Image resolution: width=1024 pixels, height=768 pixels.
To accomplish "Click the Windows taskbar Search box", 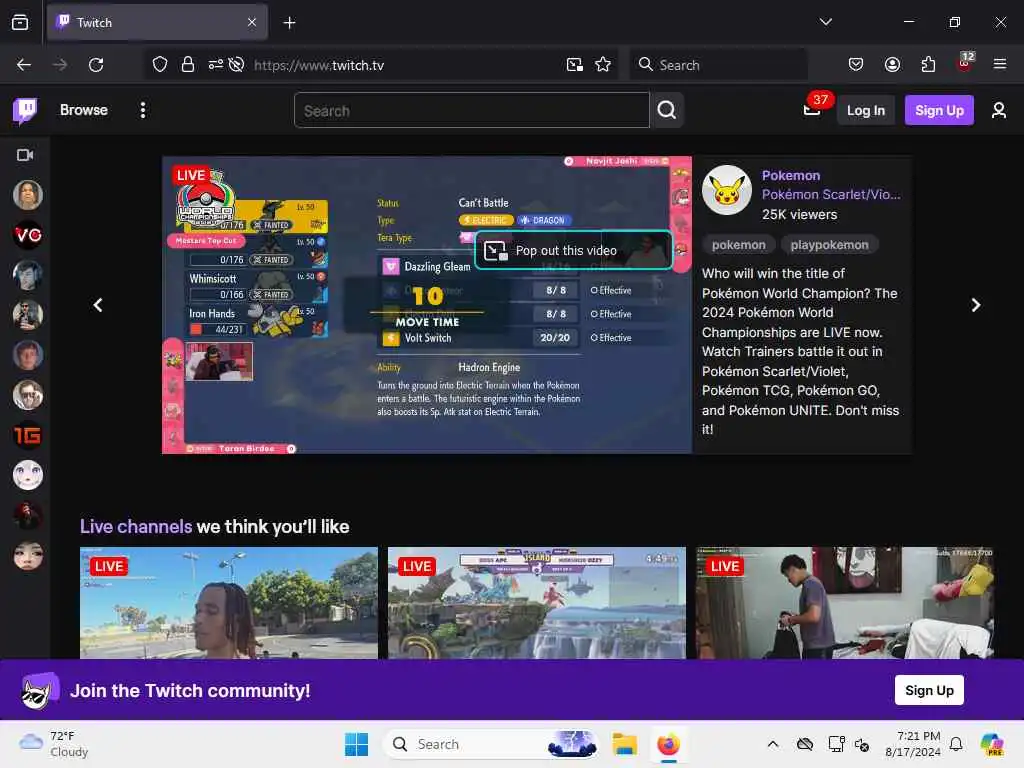I will click(491, 744).
